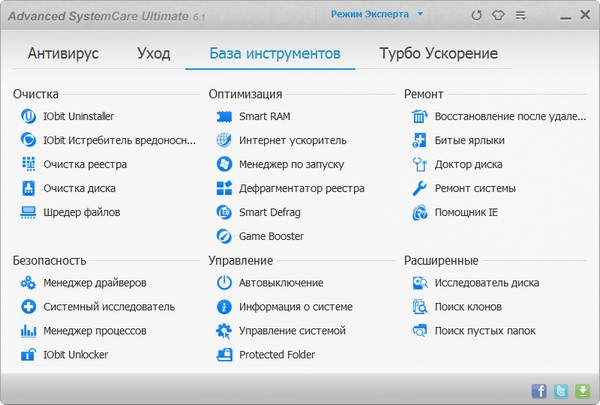Open Поиск клонов duplicate finder
The image size is (600, 405).
[467, 307]
